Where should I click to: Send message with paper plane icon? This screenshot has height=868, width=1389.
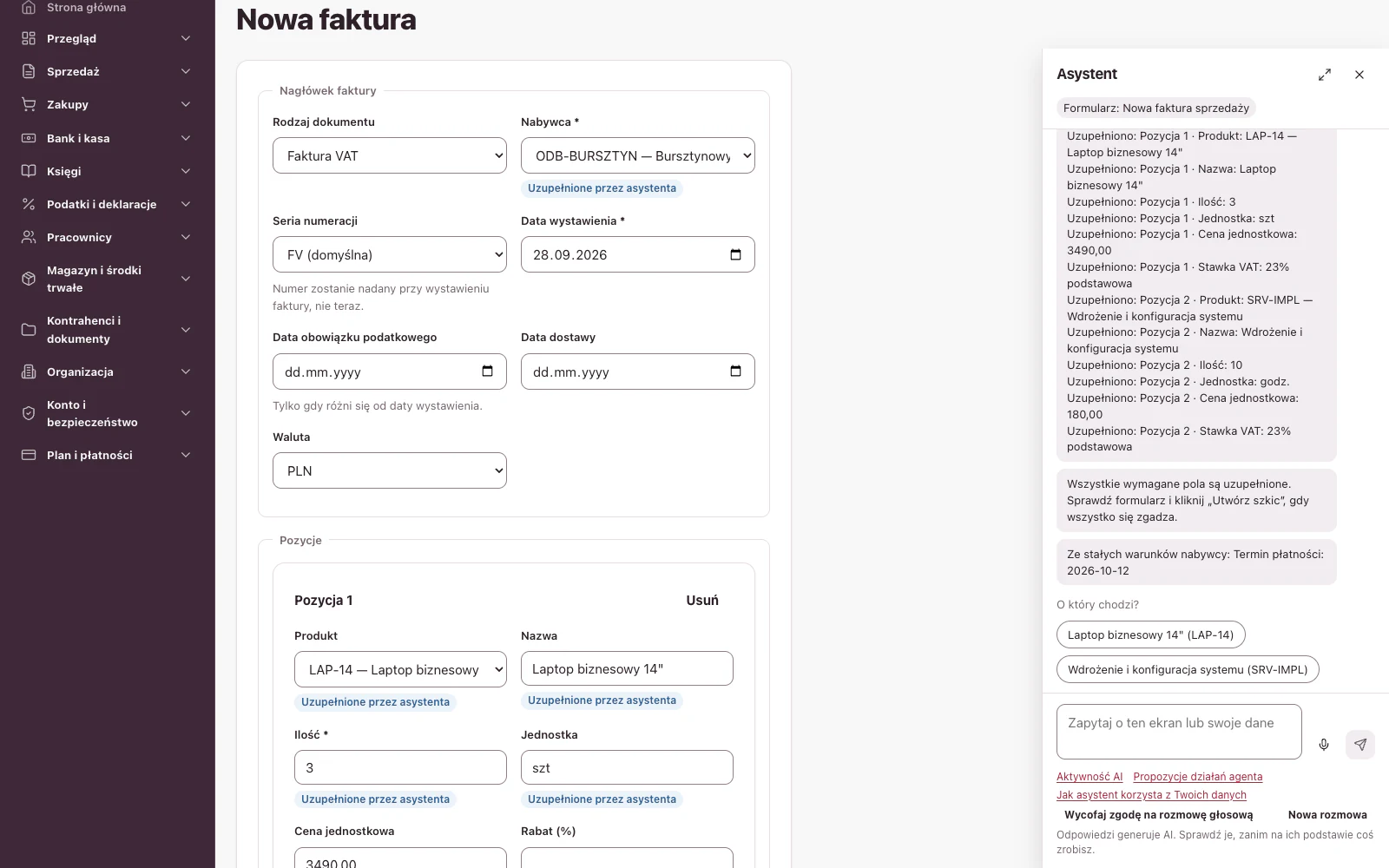[x=1360, y=745]
